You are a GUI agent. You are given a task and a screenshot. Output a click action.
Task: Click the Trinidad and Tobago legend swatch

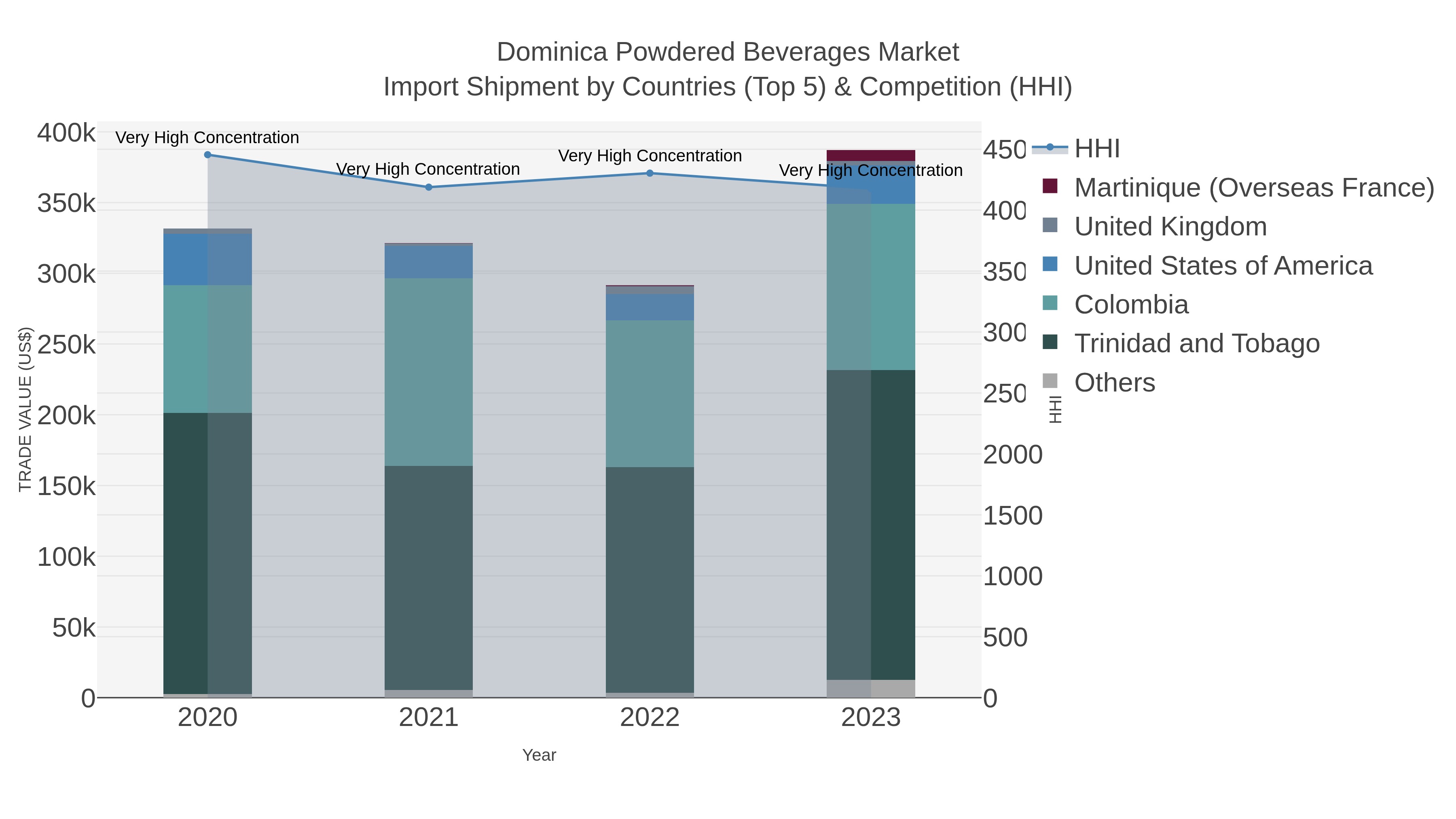[1050, 342]
